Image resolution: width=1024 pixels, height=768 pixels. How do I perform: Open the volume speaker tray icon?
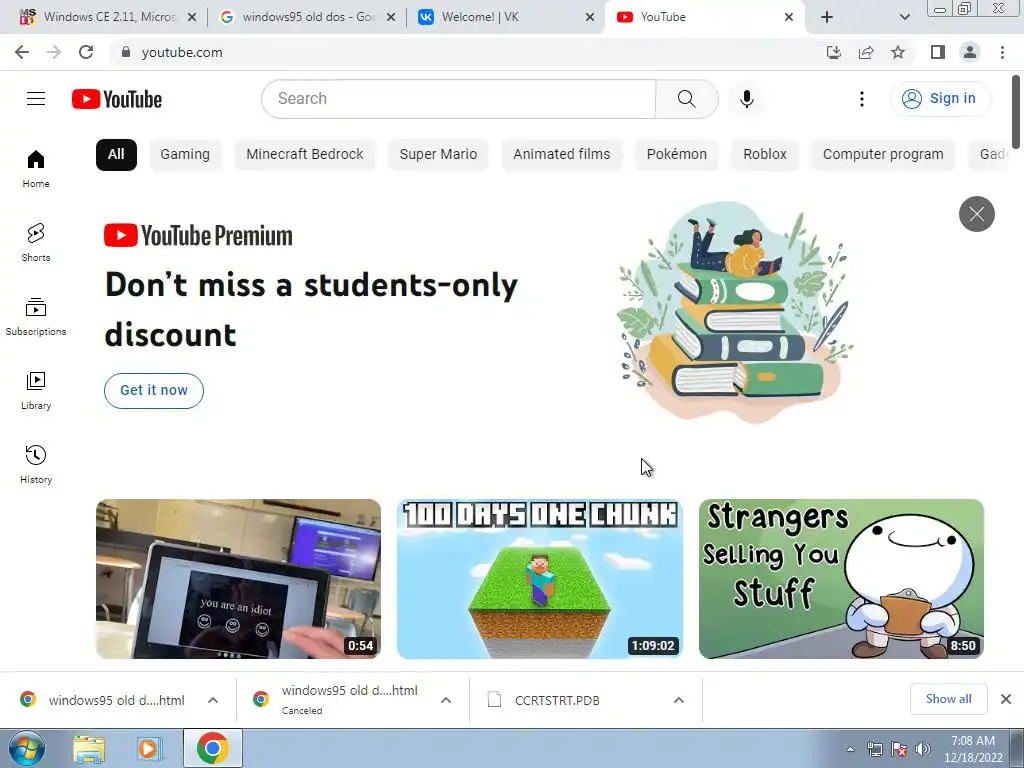tap(923, 749)
